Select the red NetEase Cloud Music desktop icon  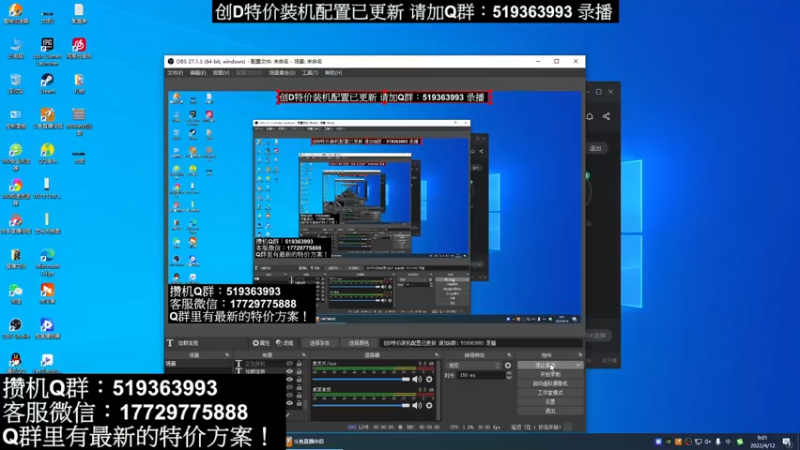tap(79, 48)
